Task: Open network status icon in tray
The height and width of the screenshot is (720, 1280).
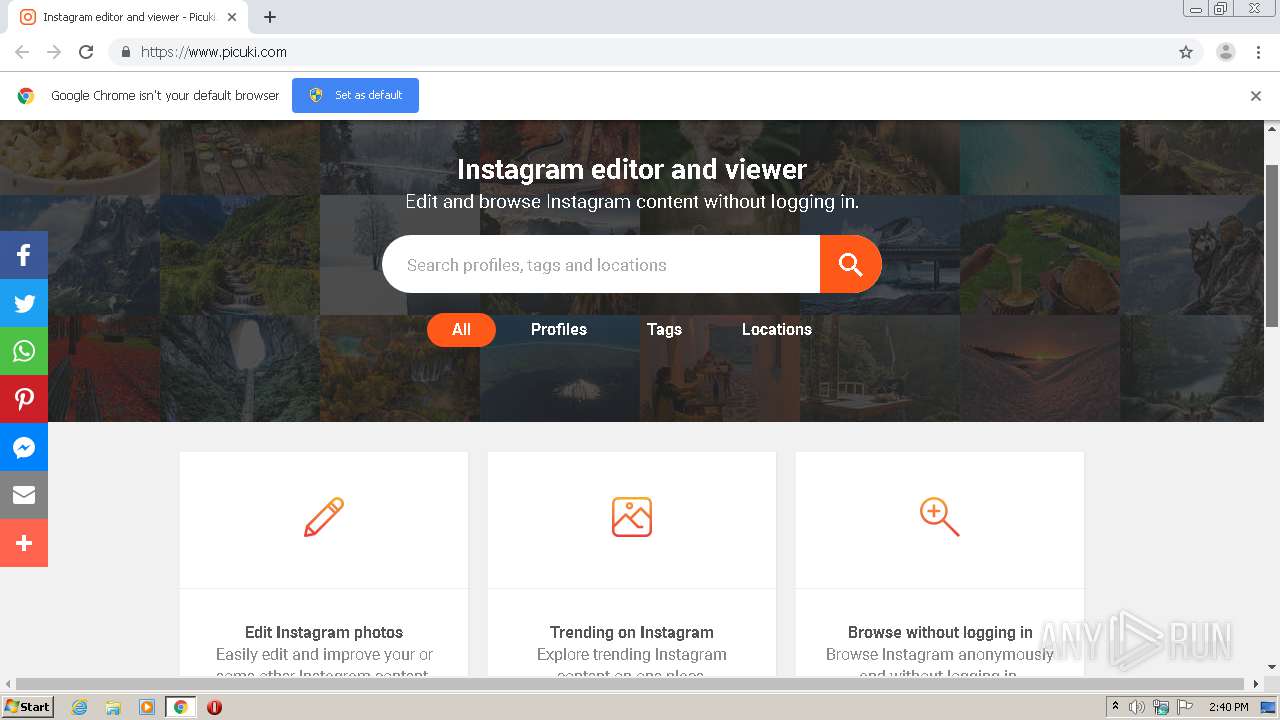Action: click(x=1161, y=707)
